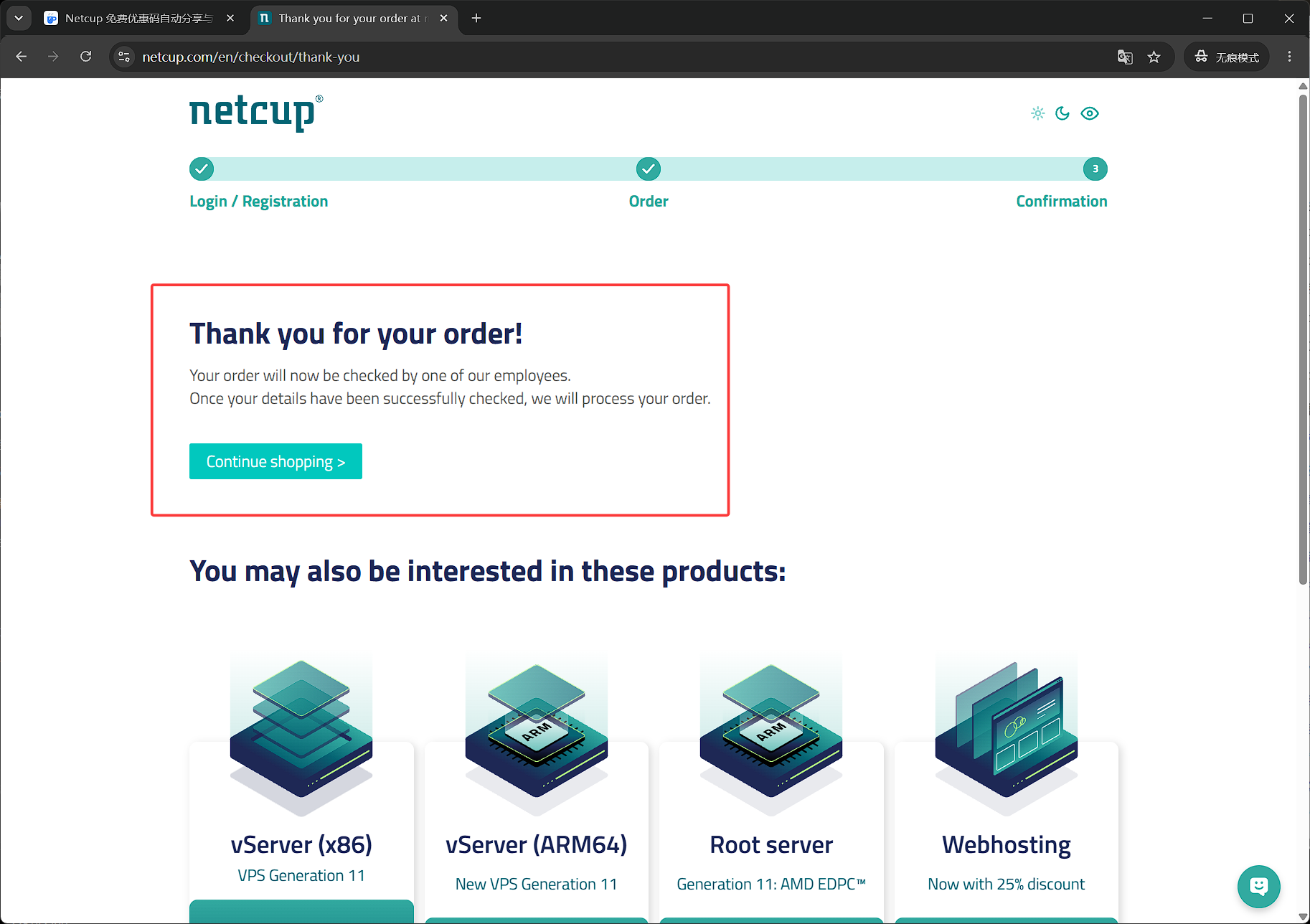1310x924 pixels.
Task: Click the Login / Registration label
Action: tap(258, 202)
